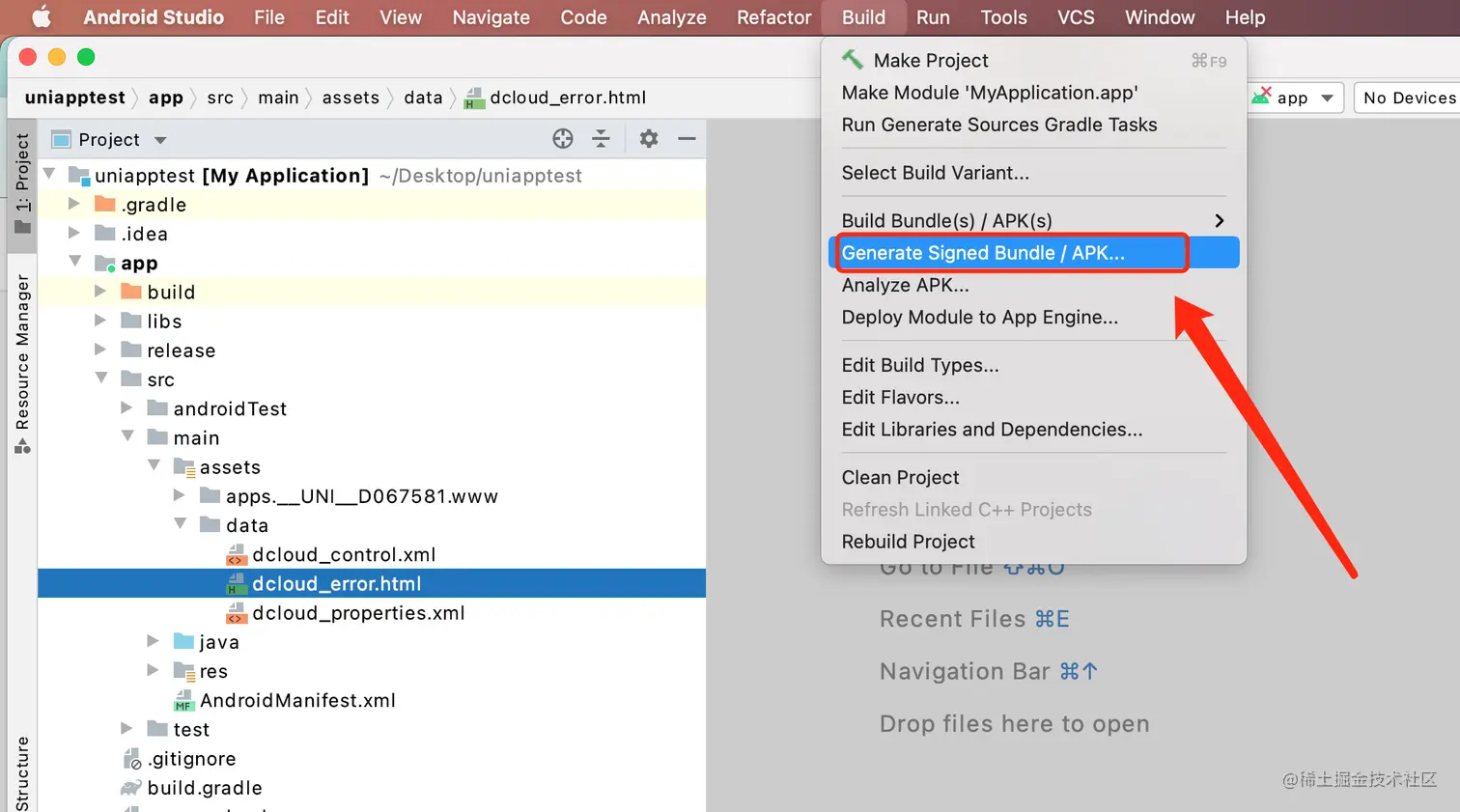The image size is (1460, 812).
Task: Select AndroidManifest.xml file icon
Action: [183, 700]
